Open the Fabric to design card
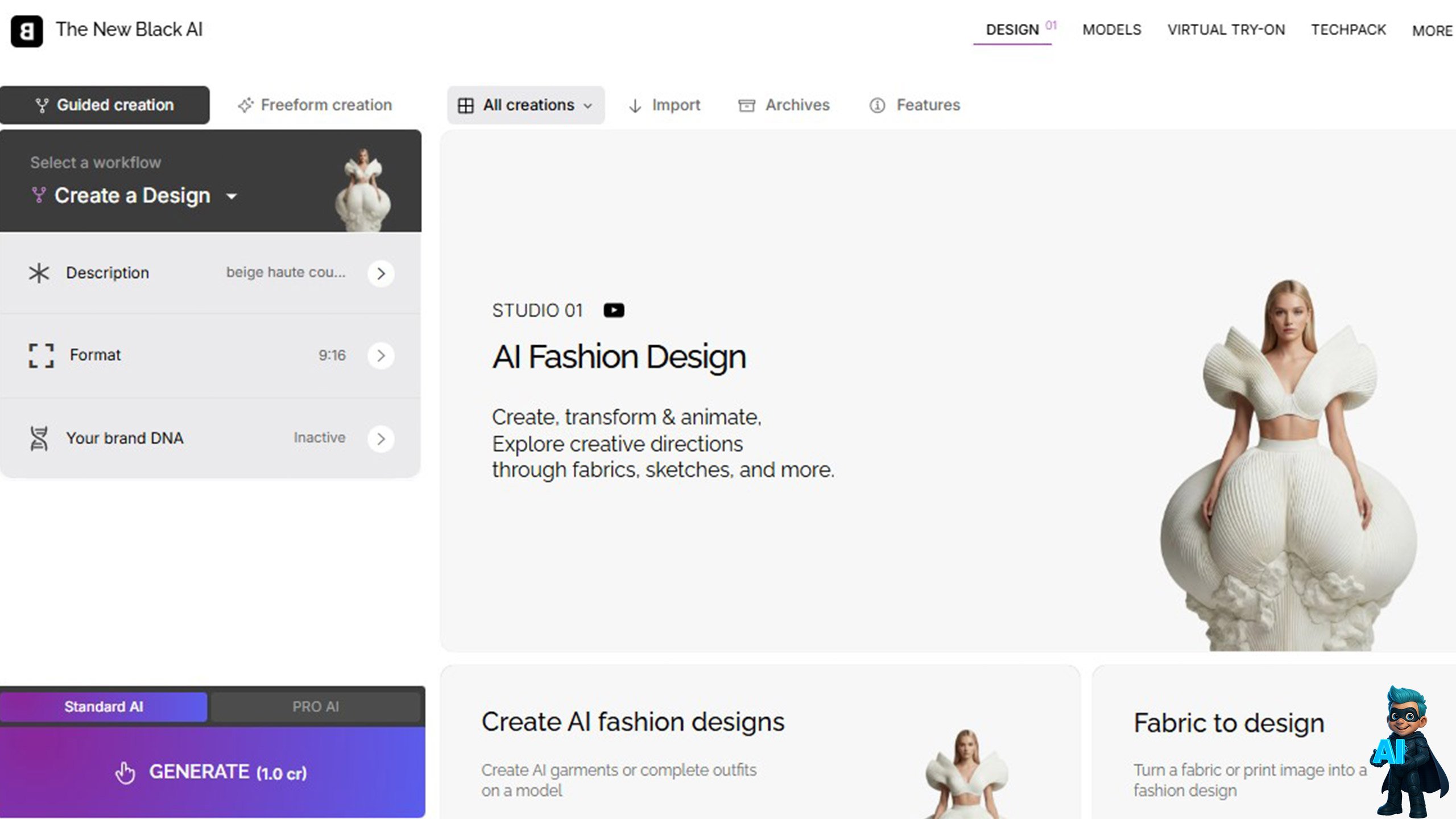 click(x=1274, y=742)
